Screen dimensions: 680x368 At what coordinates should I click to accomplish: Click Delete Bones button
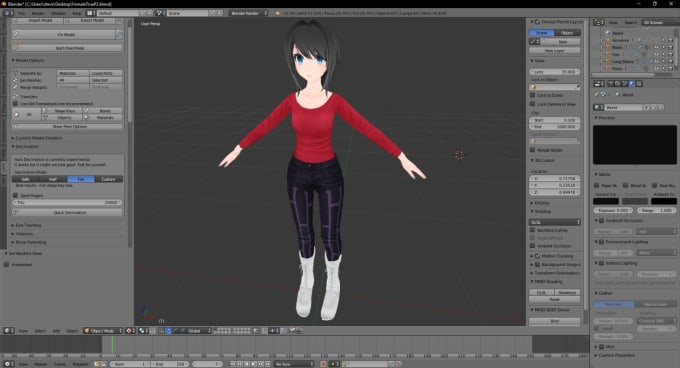point(102,111)
